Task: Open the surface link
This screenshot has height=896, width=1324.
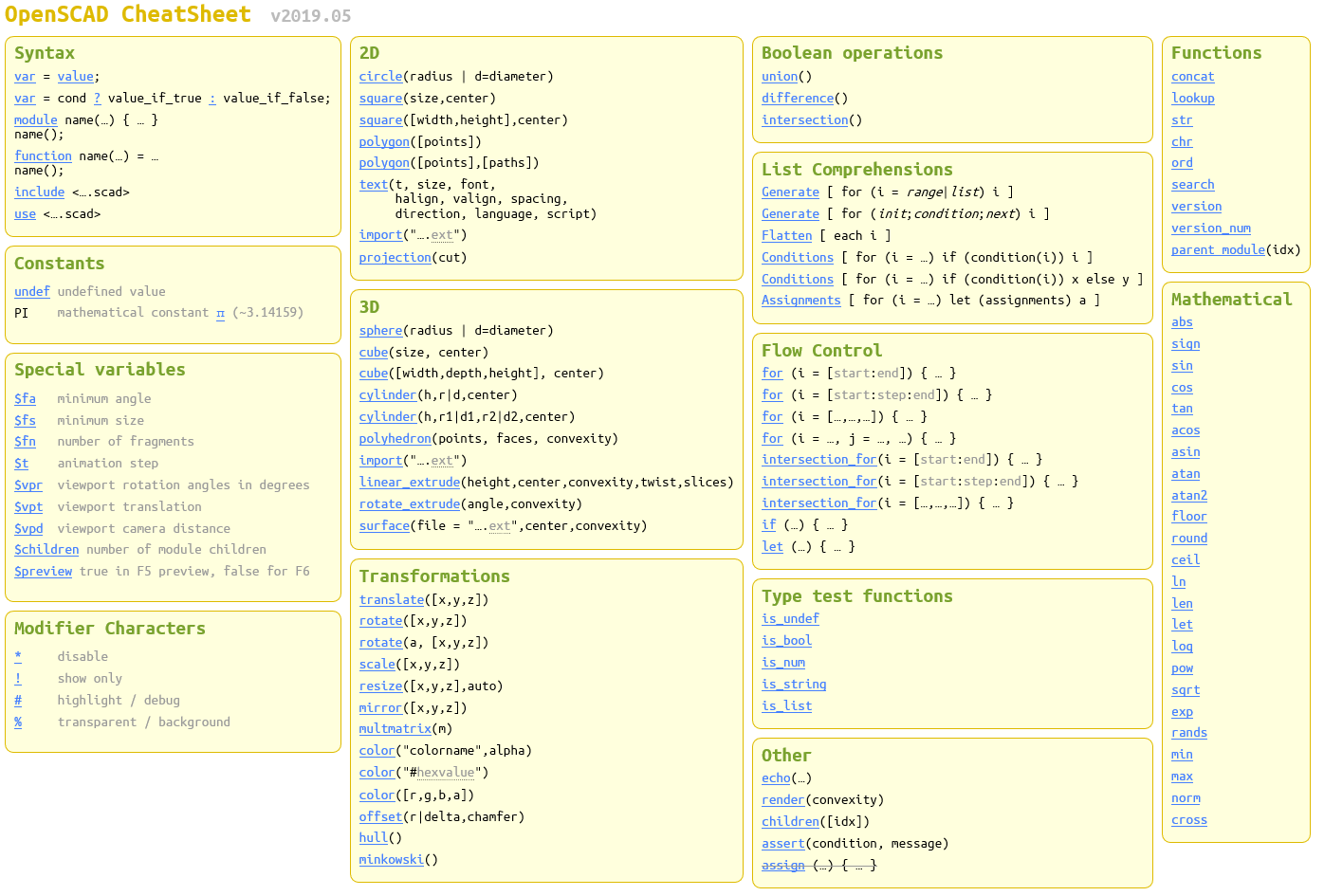Action: click(x=384, y=526)
